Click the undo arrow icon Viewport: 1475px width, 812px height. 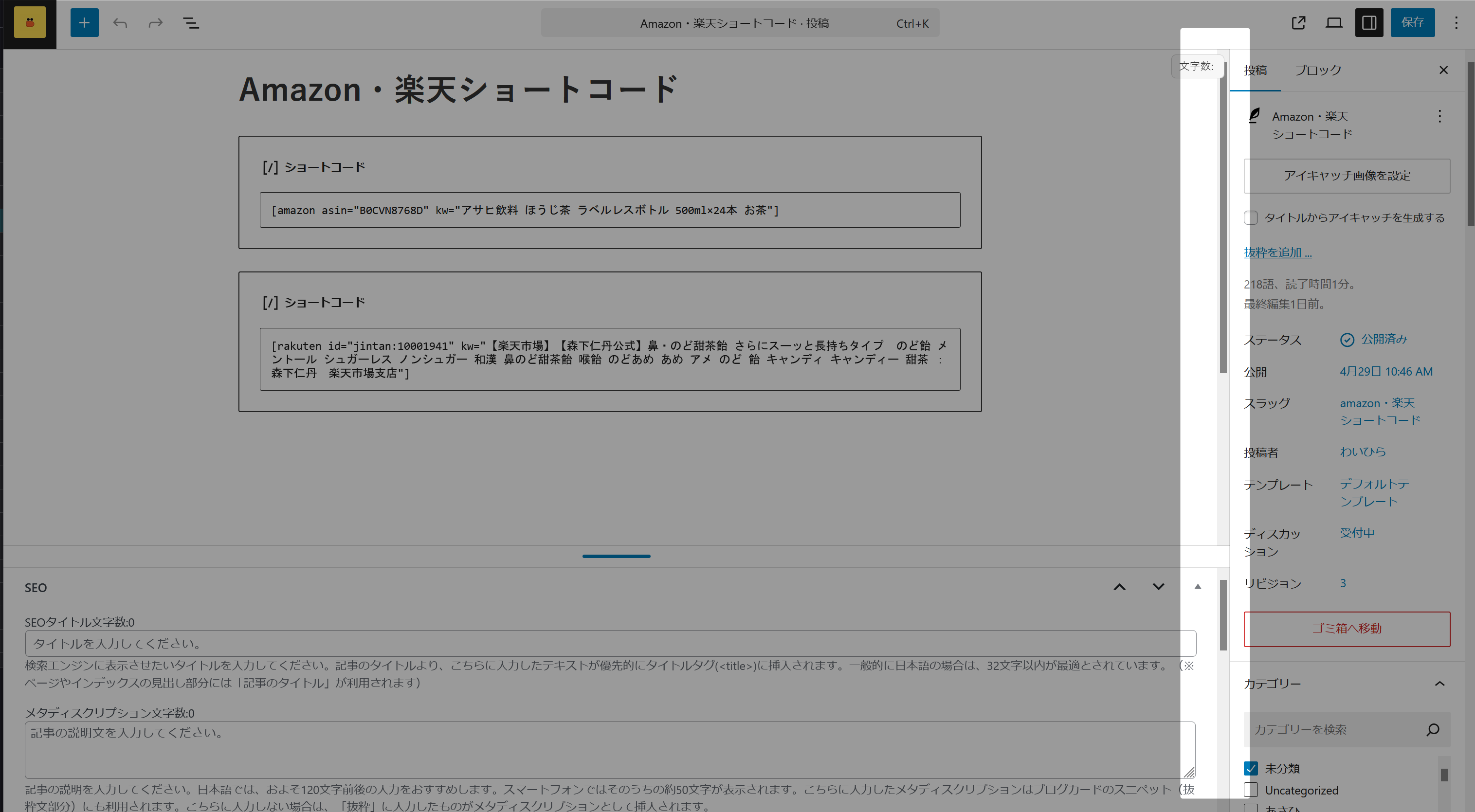point(120,23)
